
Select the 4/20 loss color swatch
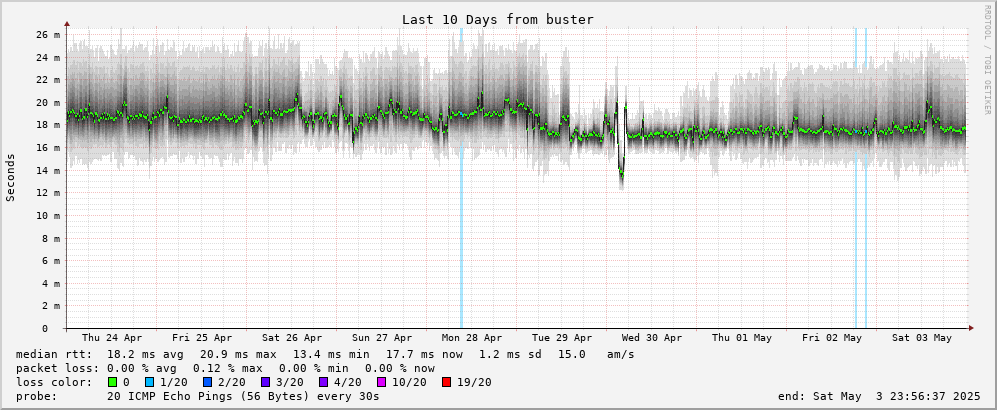[323, 383]
